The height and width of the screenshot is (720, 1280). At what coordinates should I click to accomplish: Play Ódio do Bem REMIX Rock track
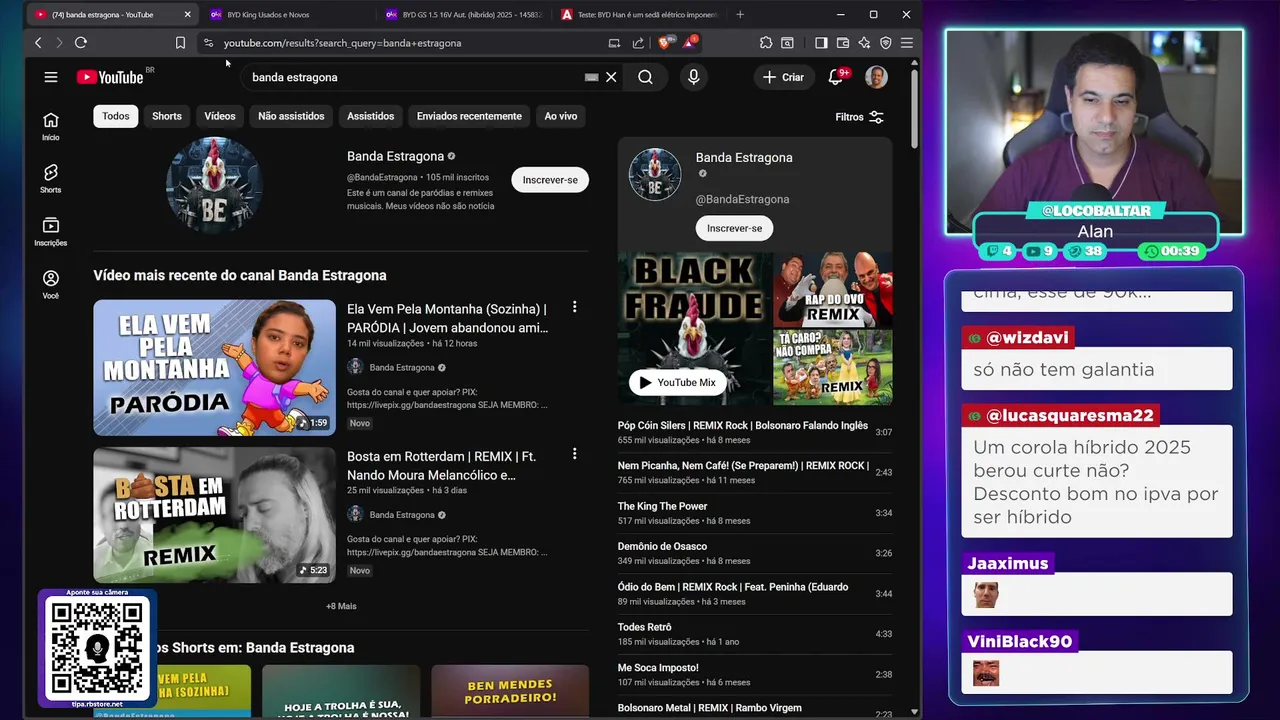(x=755, y=594)
